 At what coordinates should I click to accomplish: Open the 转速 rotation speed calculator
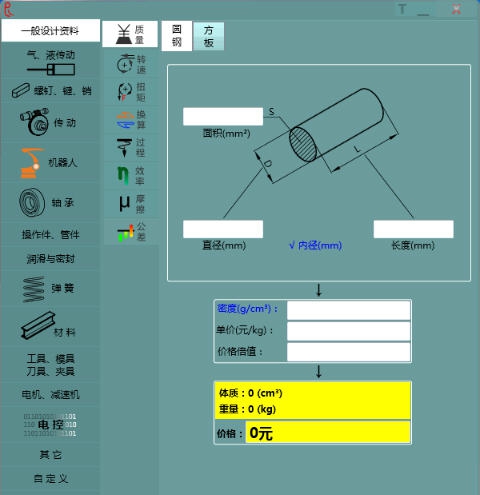coord(131,64)
